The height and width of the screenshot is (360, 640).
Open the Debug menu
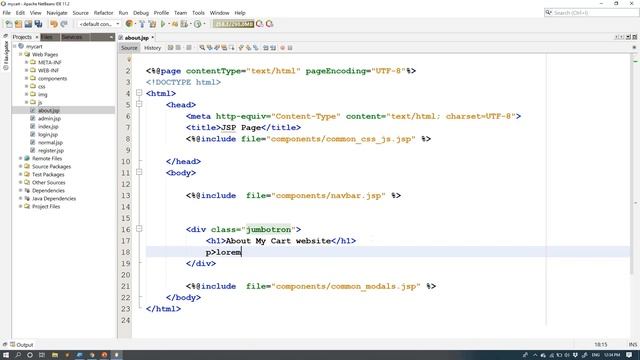pyautogui.click(x=141, y=13)
